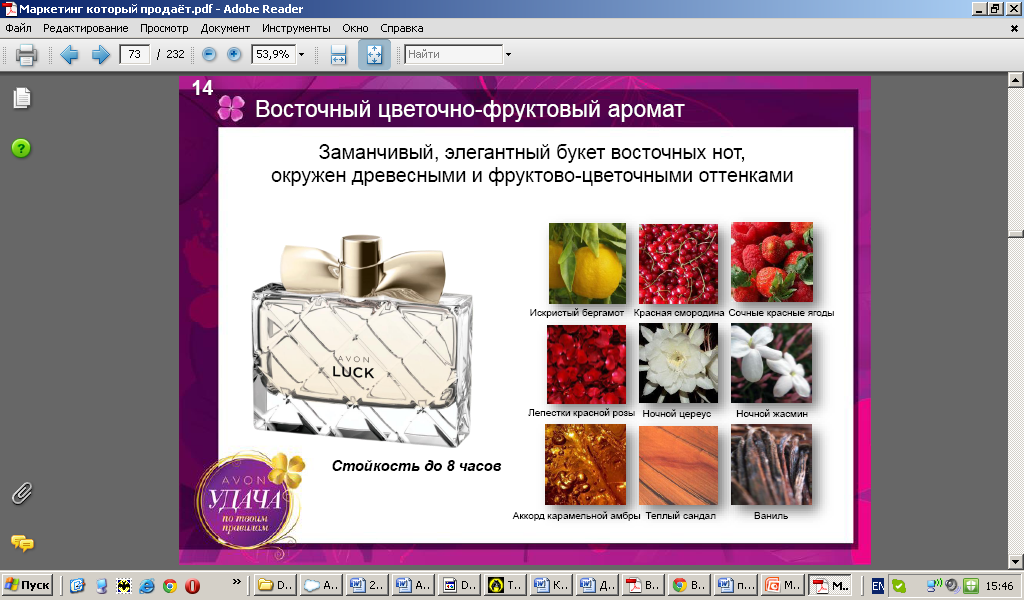
Task: Click the text Стойкость до 8 часов
Action: click(417, 466)
